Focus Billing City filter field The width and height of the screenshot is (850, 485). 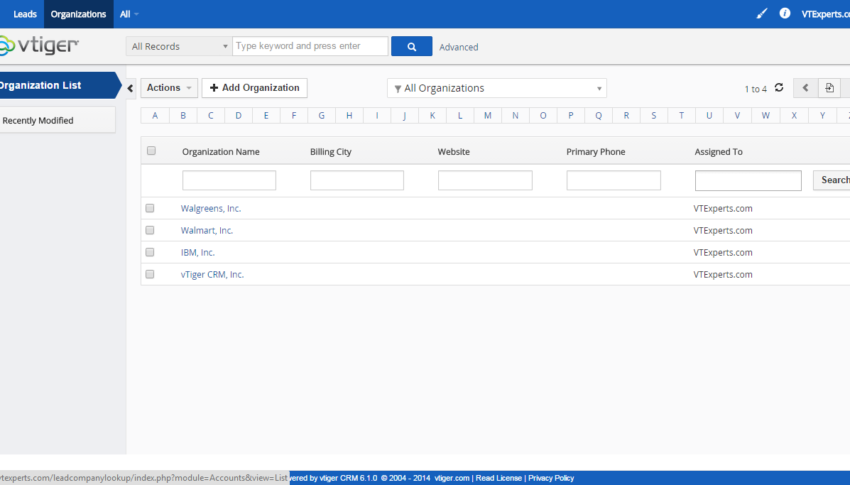tap(357, 180)
